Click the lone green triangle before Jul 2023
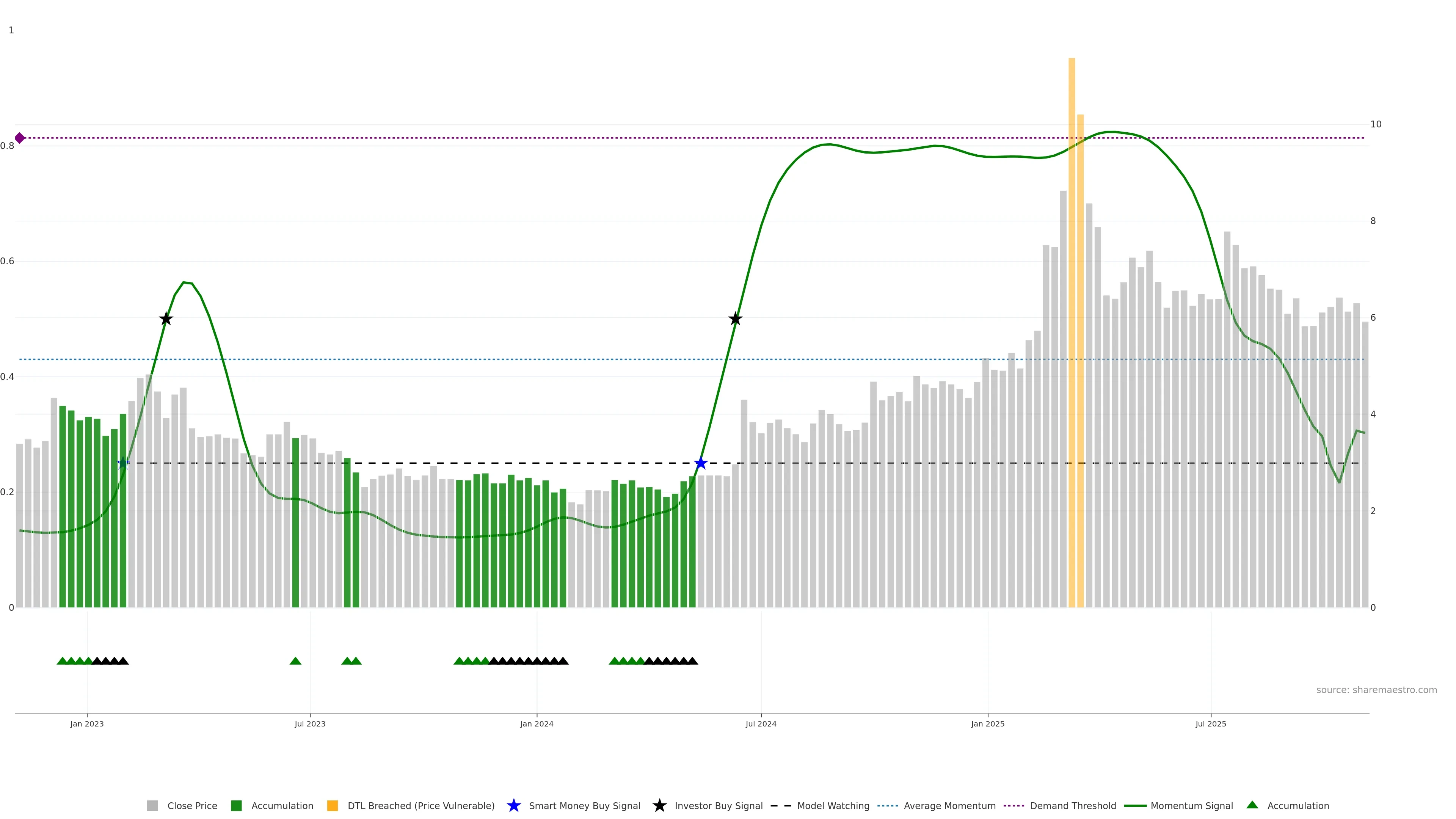 (x=295, y=661)
